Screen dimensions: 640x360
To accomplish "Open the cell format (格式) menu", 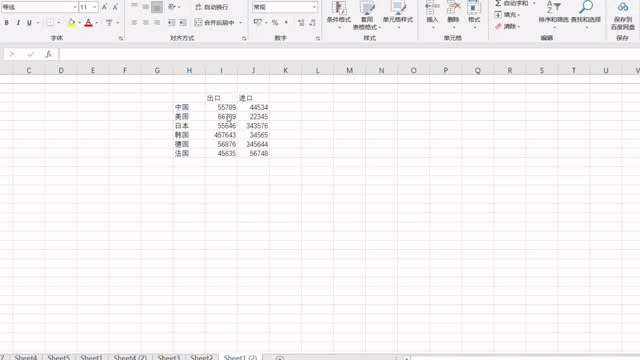I will pos(474,16).
